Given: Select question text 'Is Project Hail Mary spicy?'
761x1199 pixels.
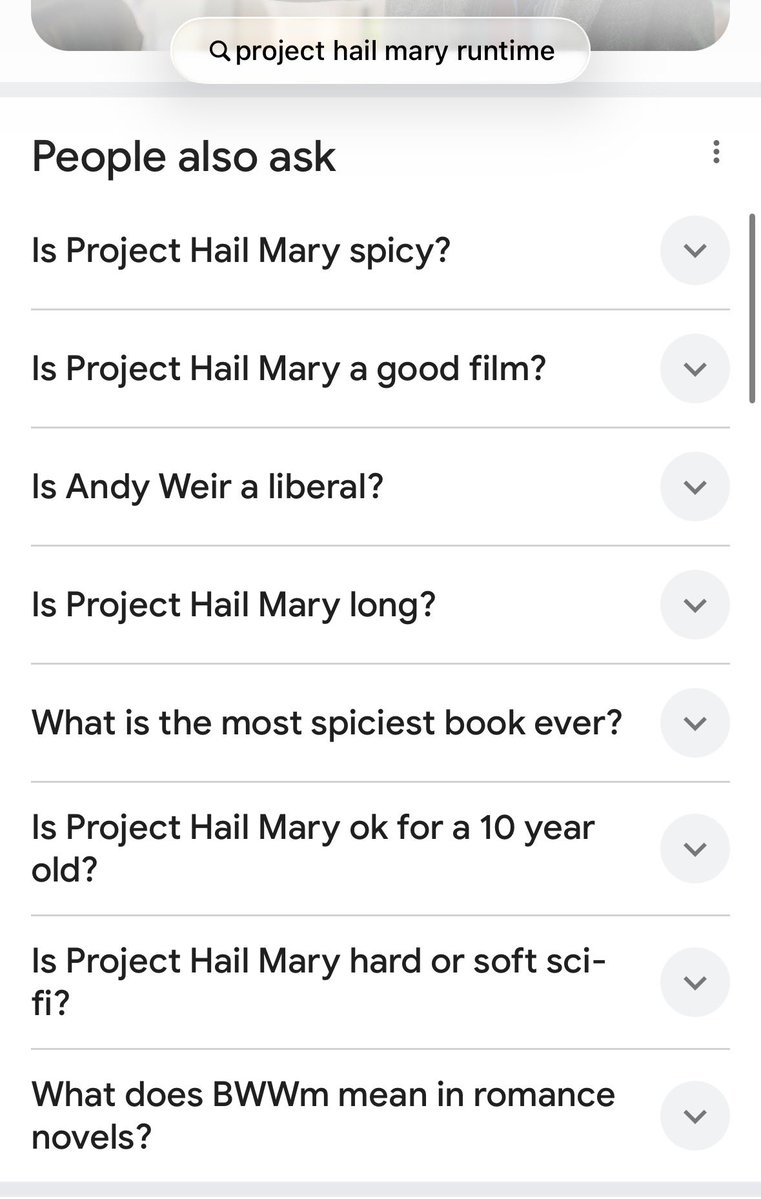Looking at the screenshot, I should click(241, 252).
